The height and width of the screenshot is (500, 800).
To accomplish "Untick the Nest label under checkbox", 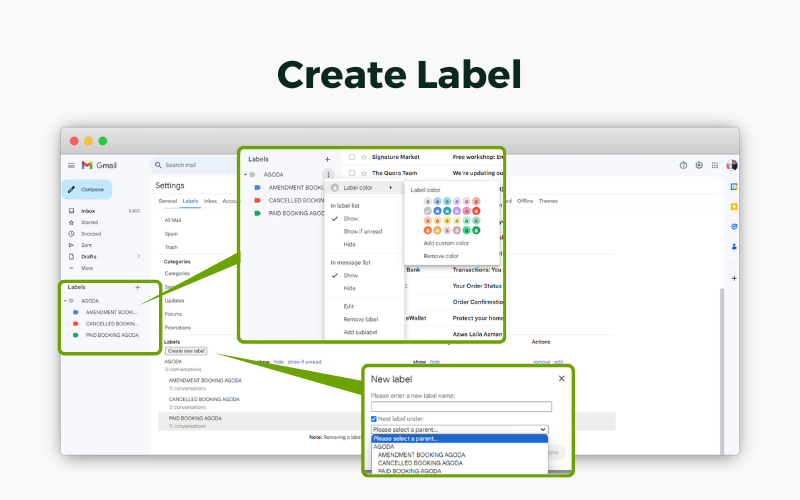I will 374,419.
